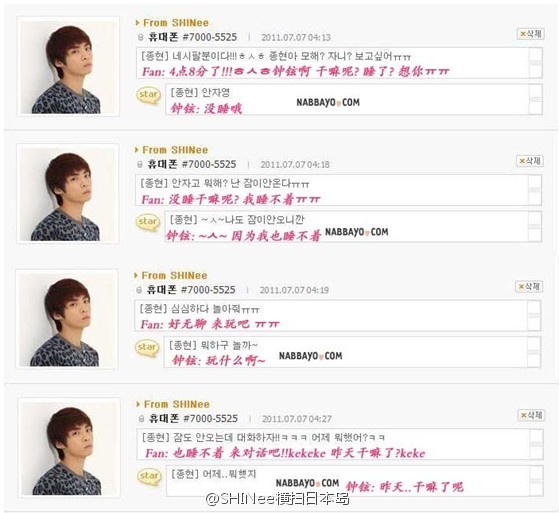Click phone icon beside 휴대폰 on 04:13 post

point(140,37)
